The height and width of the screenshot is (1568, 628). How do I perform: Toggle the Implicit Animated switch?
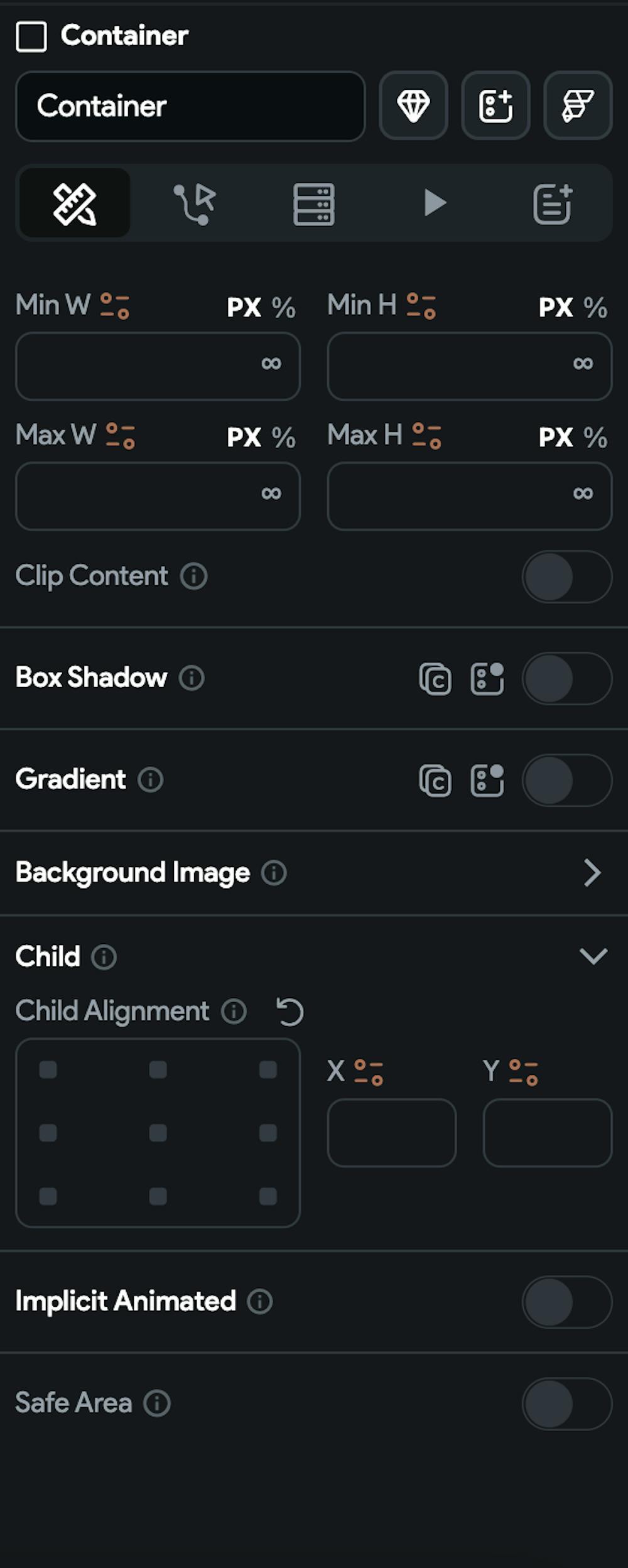pos(566,1302)
